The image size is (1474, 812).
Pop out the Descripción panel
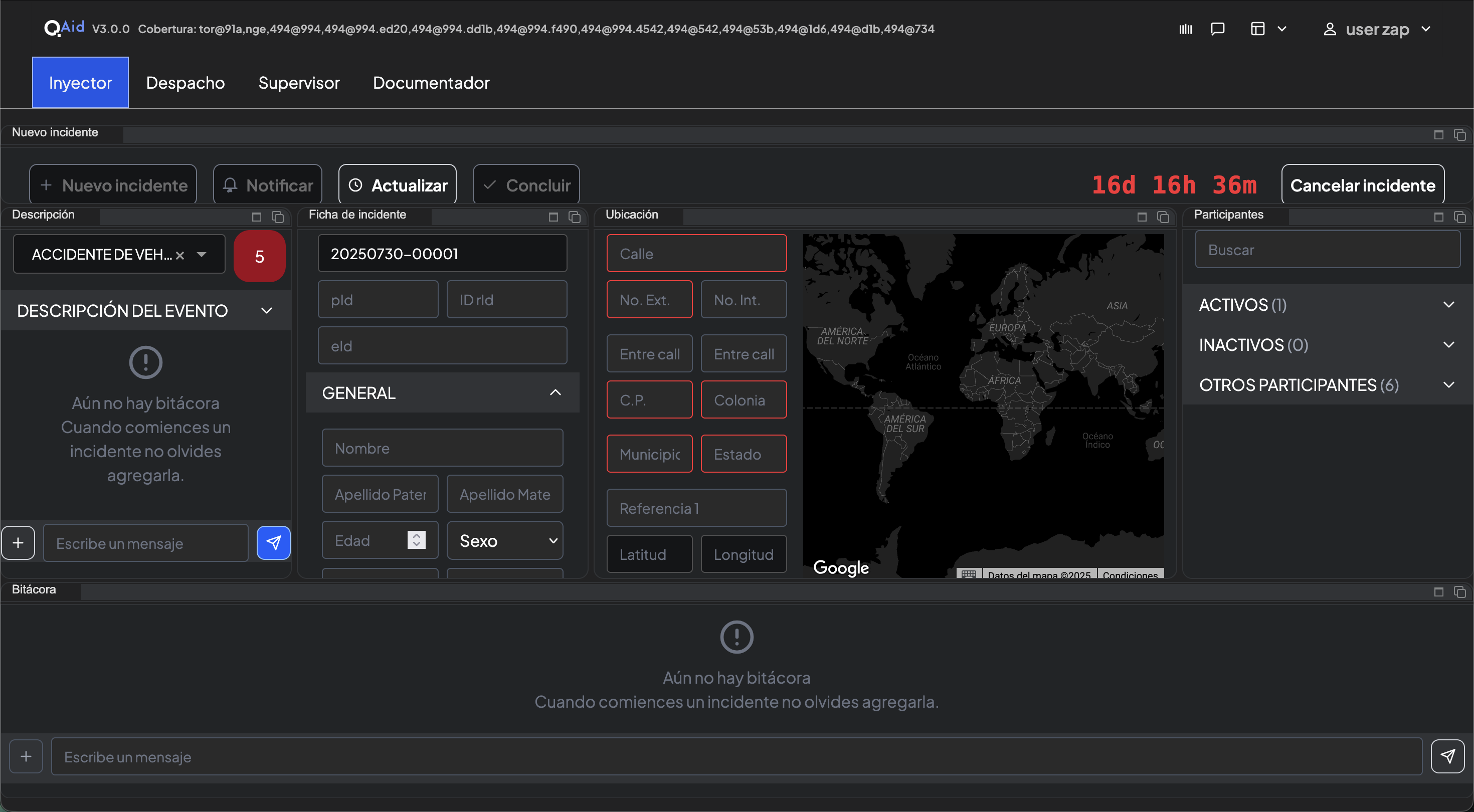coord(278,217)
